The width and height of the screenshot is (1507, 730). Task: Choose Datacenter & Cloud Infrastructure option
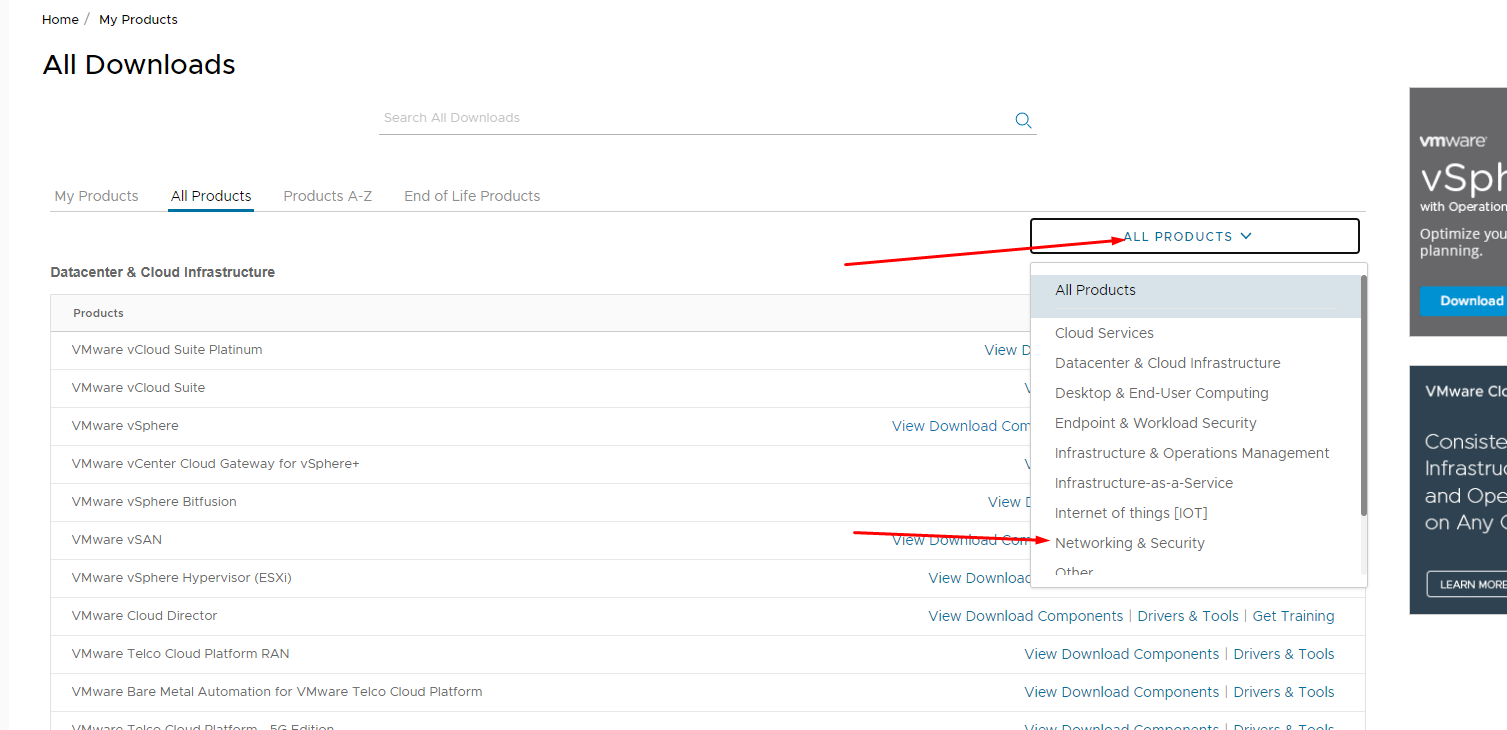pyautogui.click(x=1167, y=363)
